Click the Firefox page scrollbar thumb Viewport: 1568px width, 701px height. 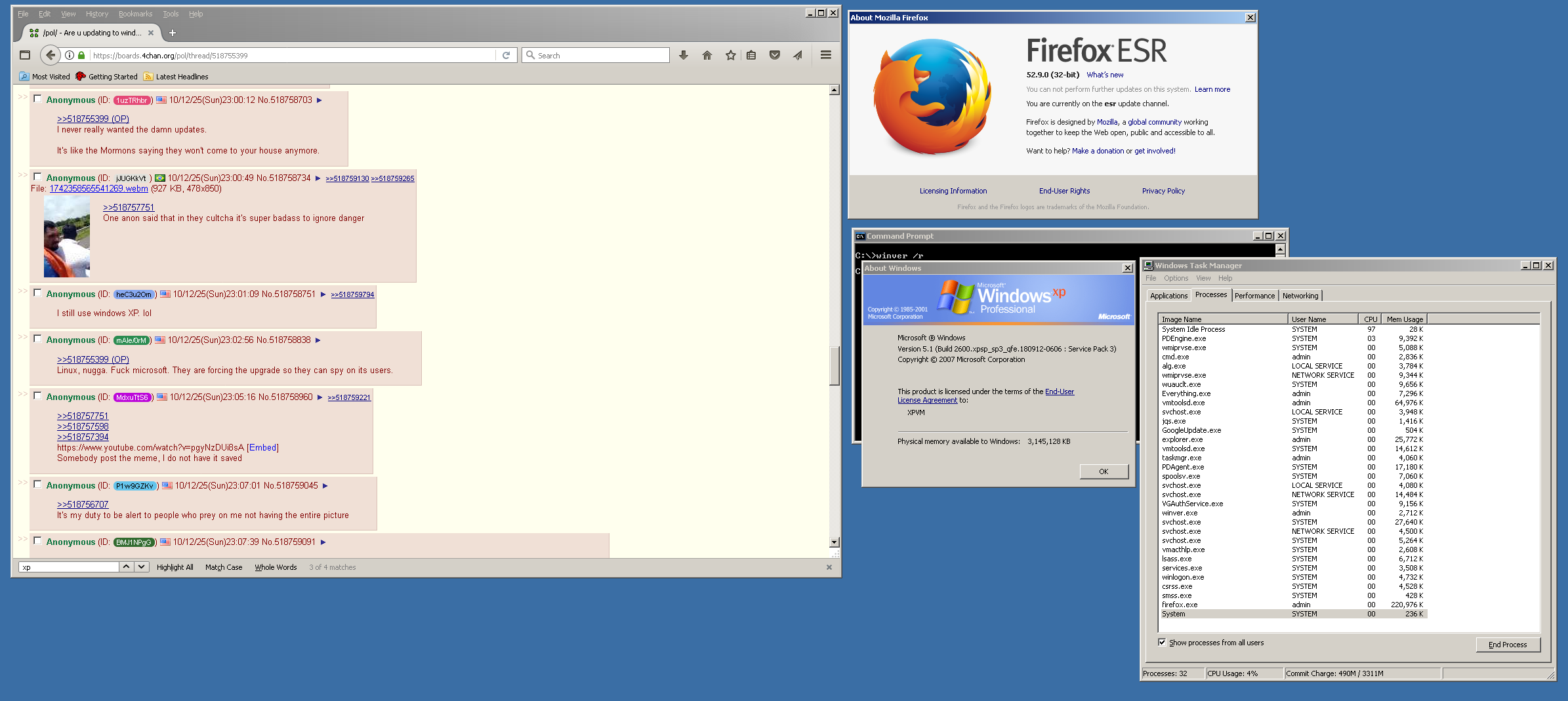coord(835,366)
